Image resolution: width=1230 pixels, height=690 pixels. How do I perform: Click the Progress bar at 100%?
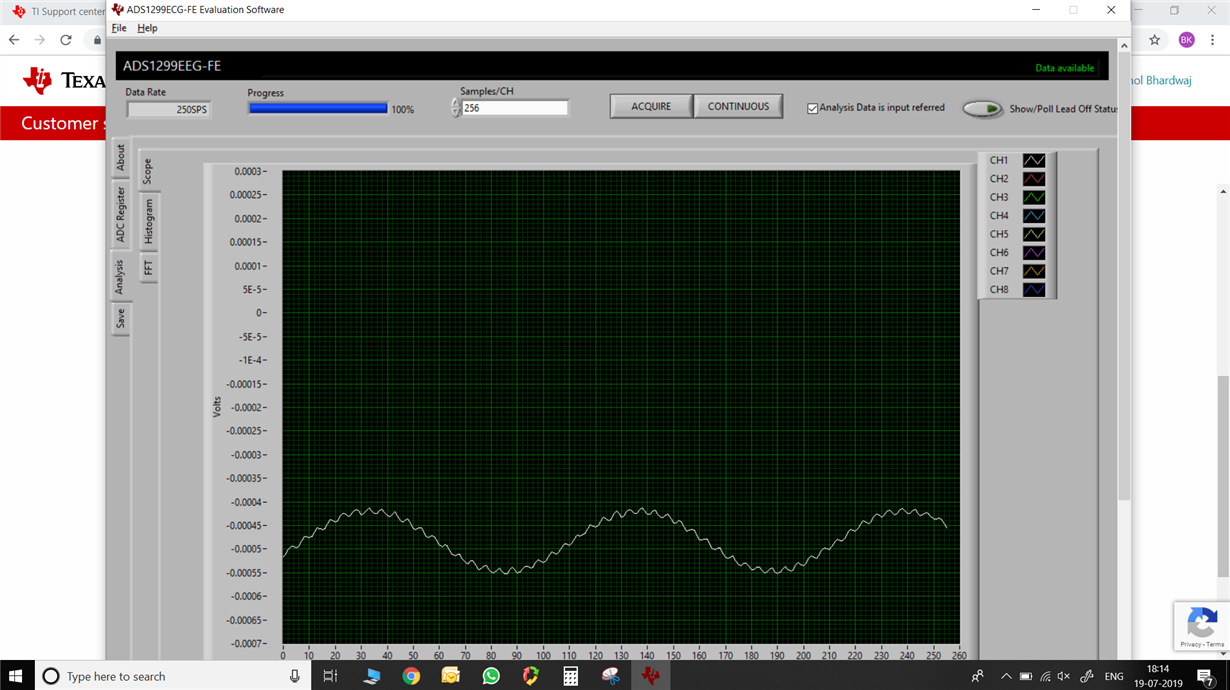[318, 108]
